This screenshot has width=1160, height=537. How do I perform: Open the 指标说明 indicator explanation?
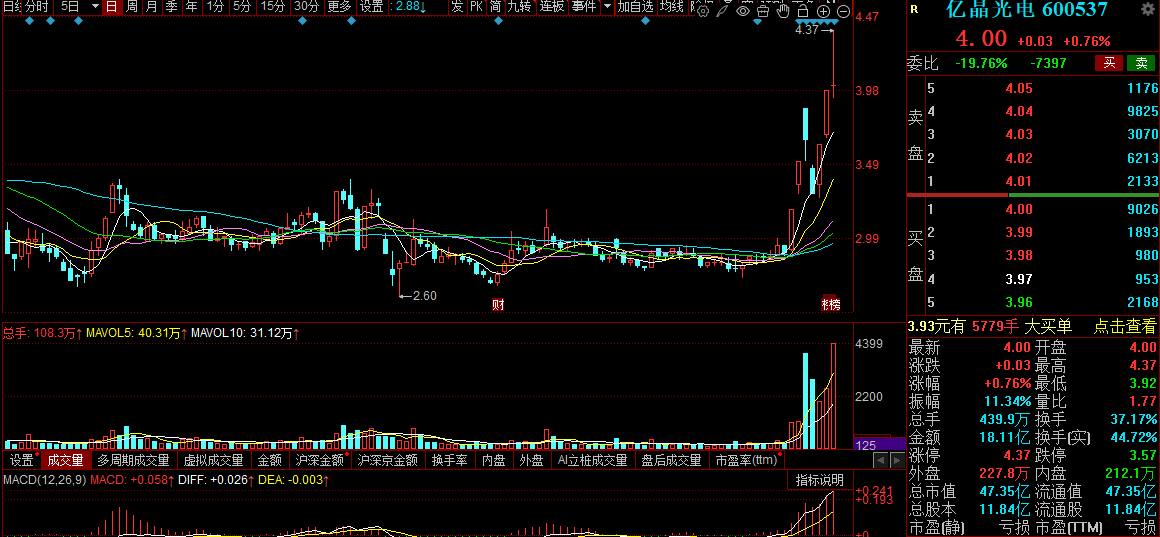tap(819, 479)
